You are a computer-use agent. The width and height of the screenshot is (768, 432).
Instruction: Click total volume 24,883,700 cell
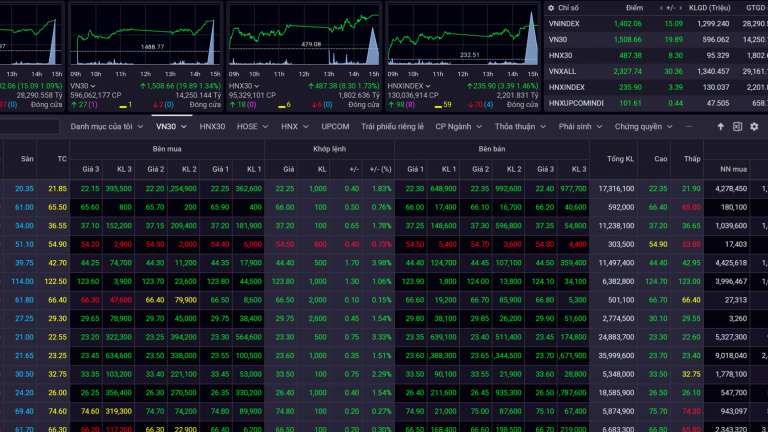(x=616, y=337)
